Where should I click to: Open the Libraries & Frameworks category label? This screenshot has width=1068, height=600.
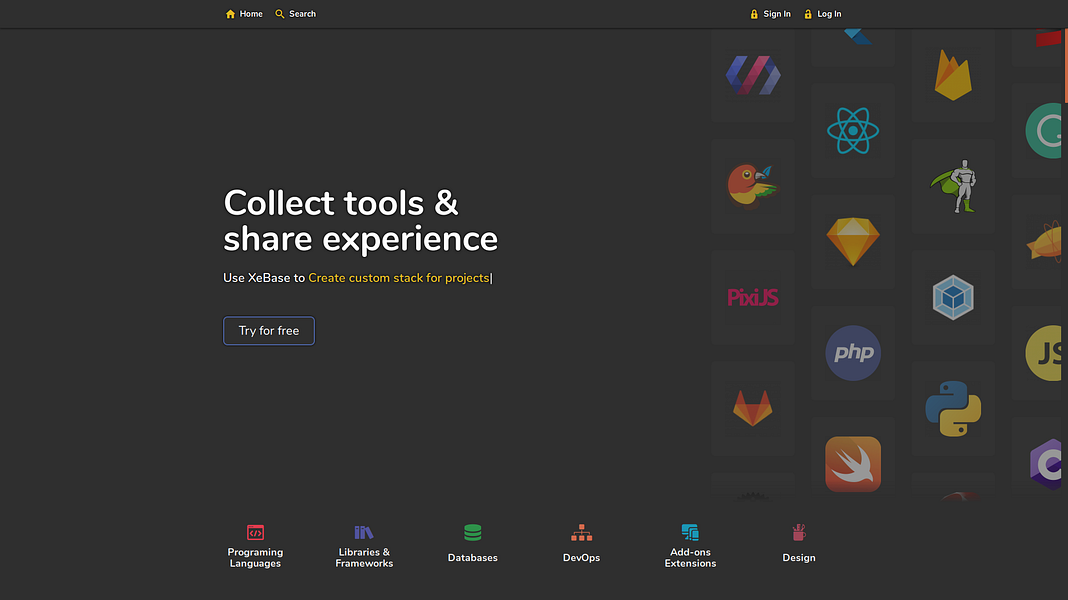364,558
